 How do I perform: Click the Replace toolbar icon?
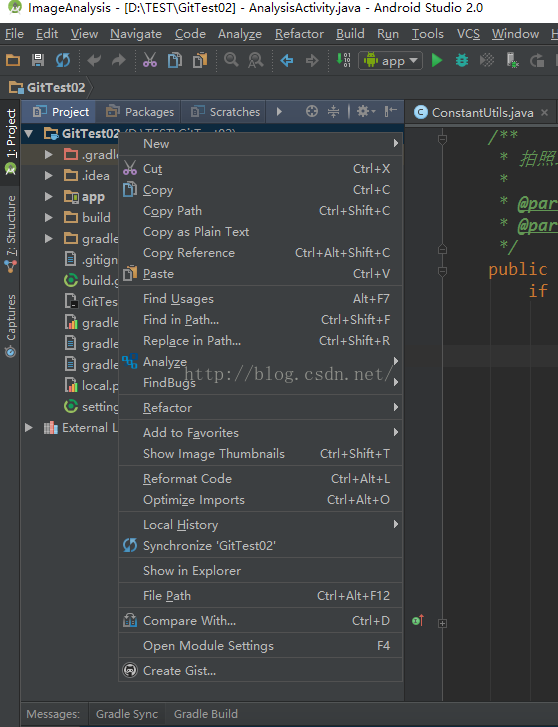pyautogui.click(x=256, y=60)
